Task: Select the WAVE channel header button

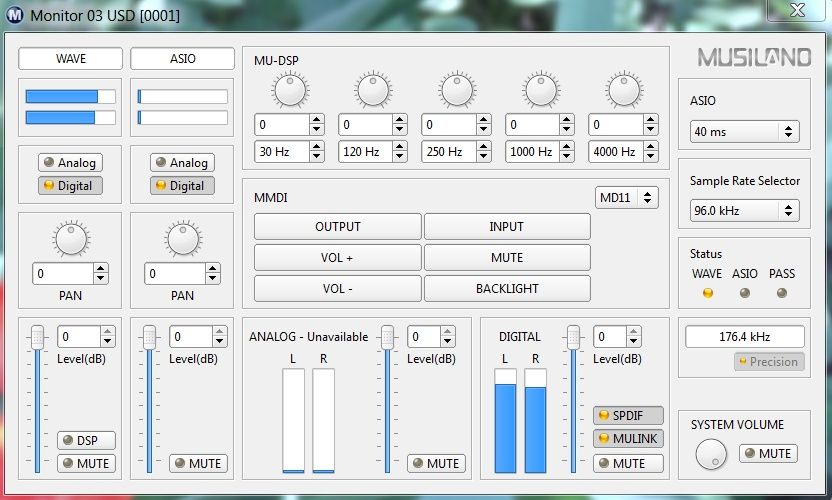Action: pos(71,58)
